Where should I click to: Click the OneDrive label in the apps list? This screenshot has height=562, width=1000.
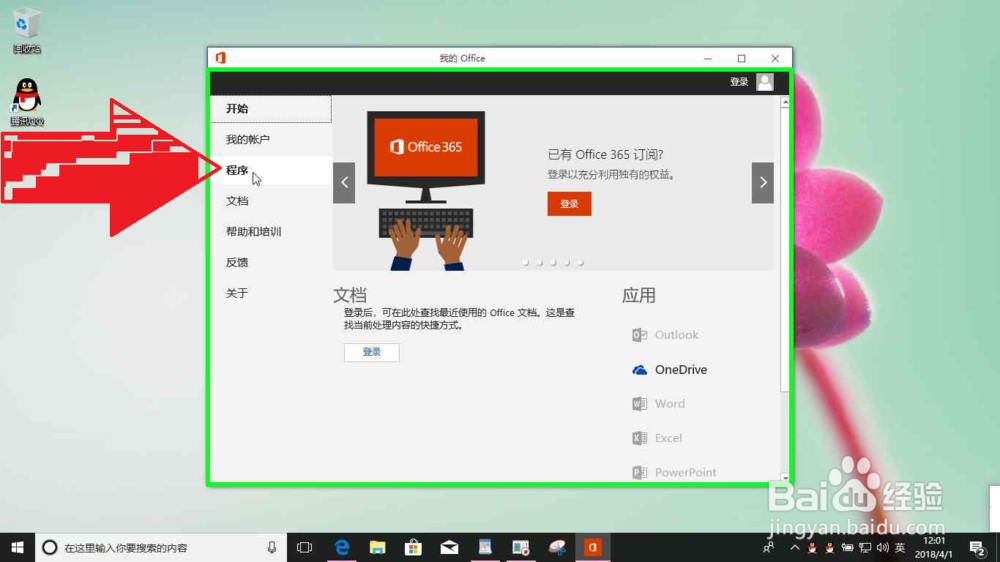680,370
